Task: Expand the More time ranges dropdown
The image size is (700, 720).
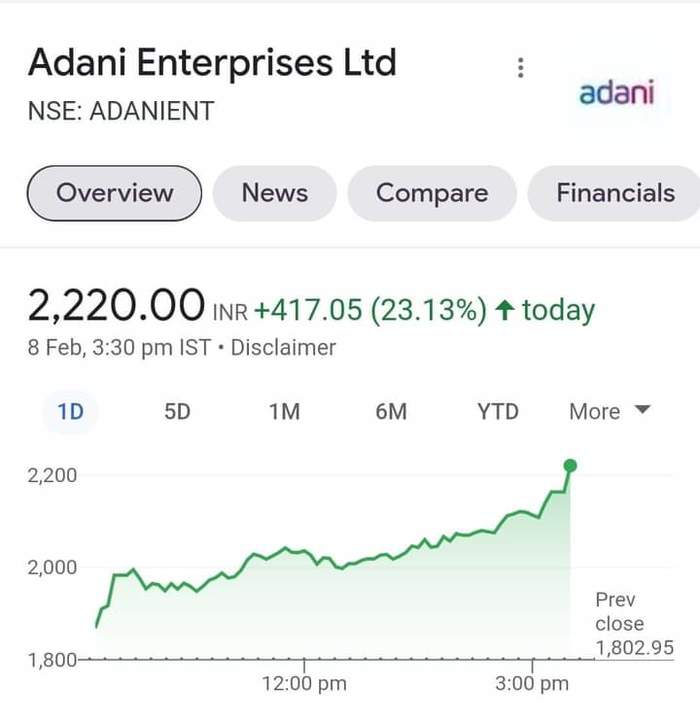Action: tap(610, 411)
